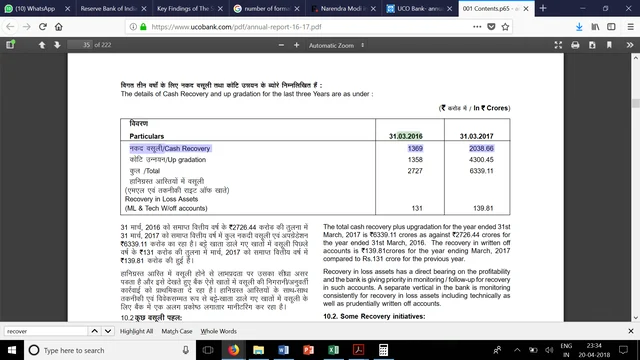640x360 pixels.
Task: Close the 001 Contents.p65 tab
Action: click(526, 9)
